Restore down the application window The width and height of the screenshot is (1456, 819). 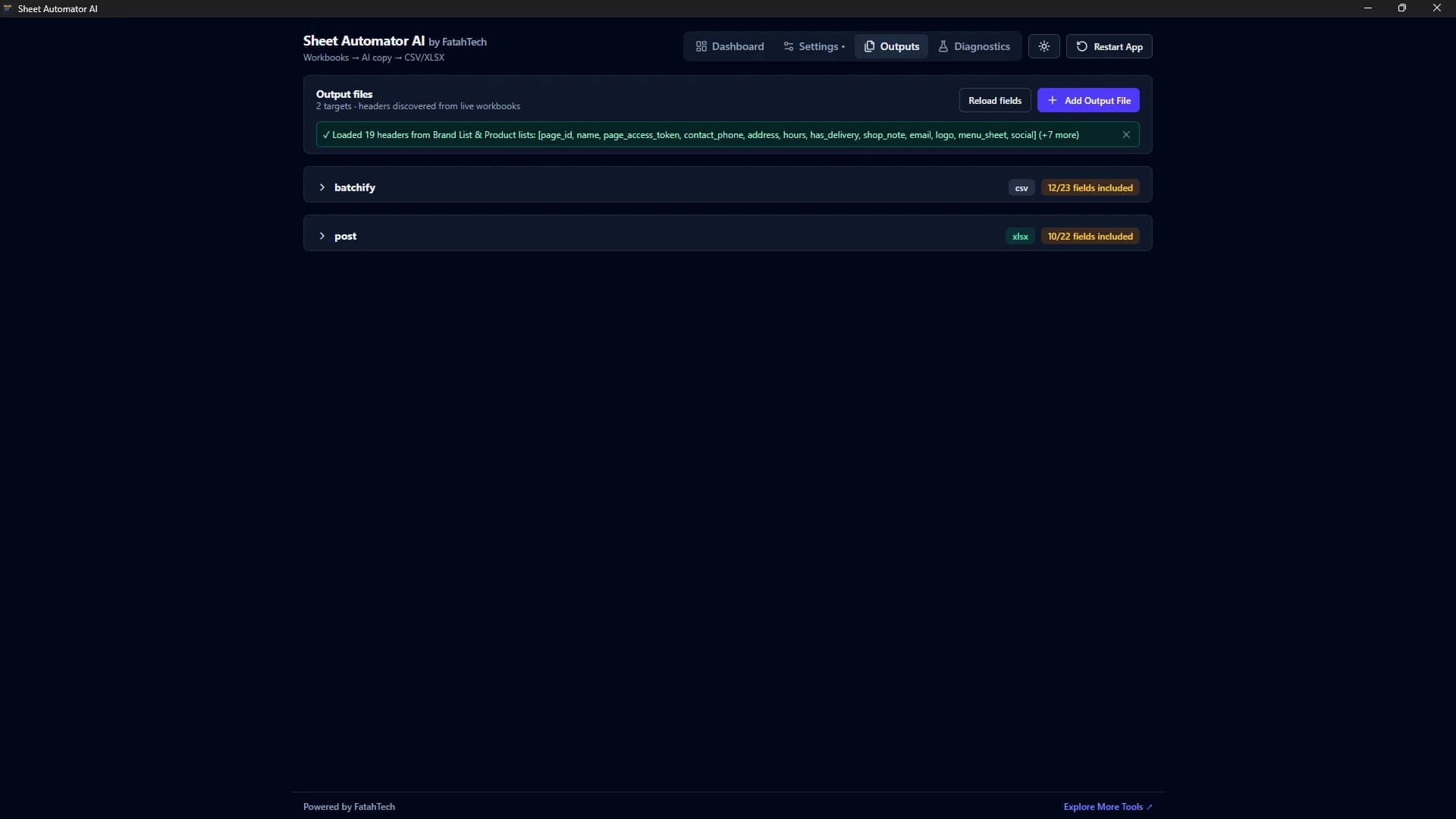(x=1402, y=8)
